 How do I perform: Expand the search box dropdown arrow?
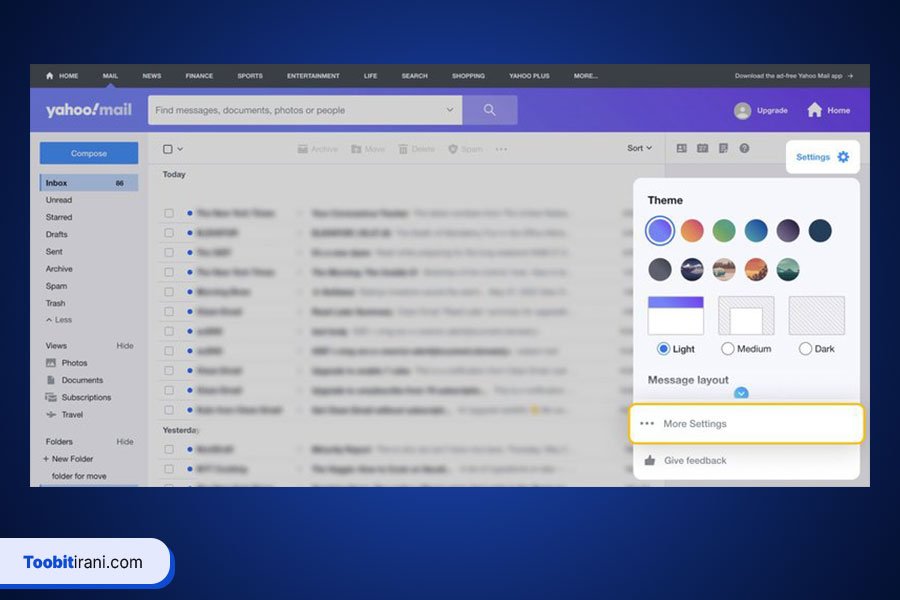(x=450, y=110)
